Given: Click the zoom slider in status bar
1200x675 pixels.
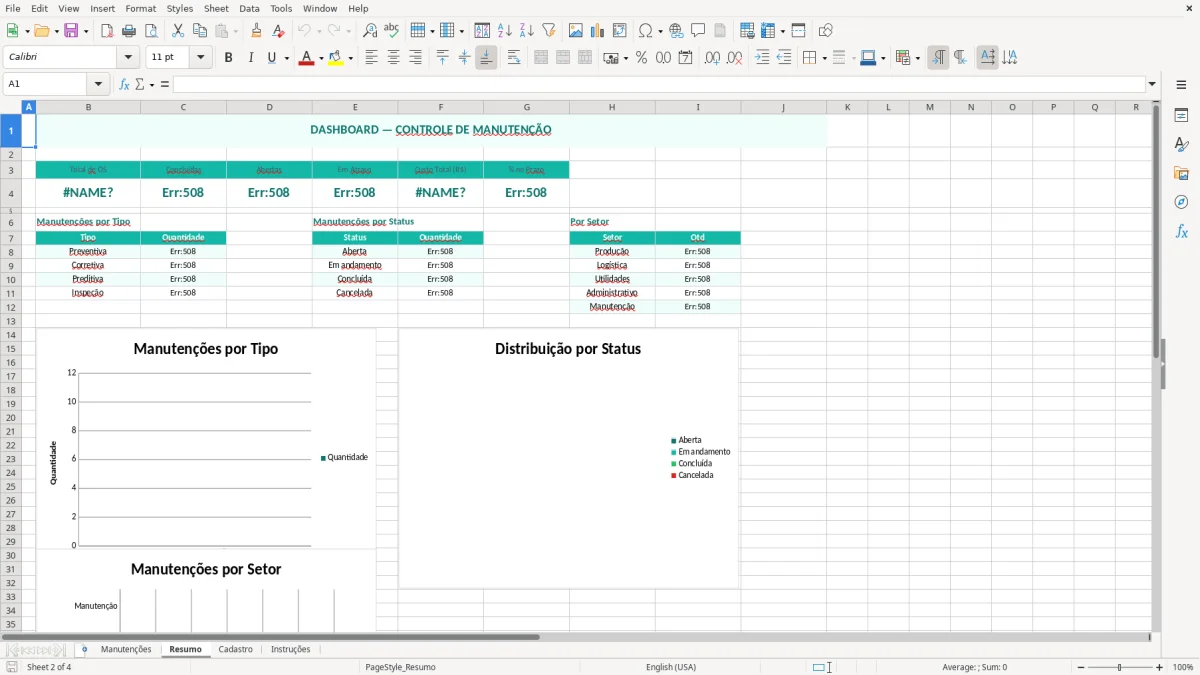Looking at the screenshot, I should tap(1120, 667).
